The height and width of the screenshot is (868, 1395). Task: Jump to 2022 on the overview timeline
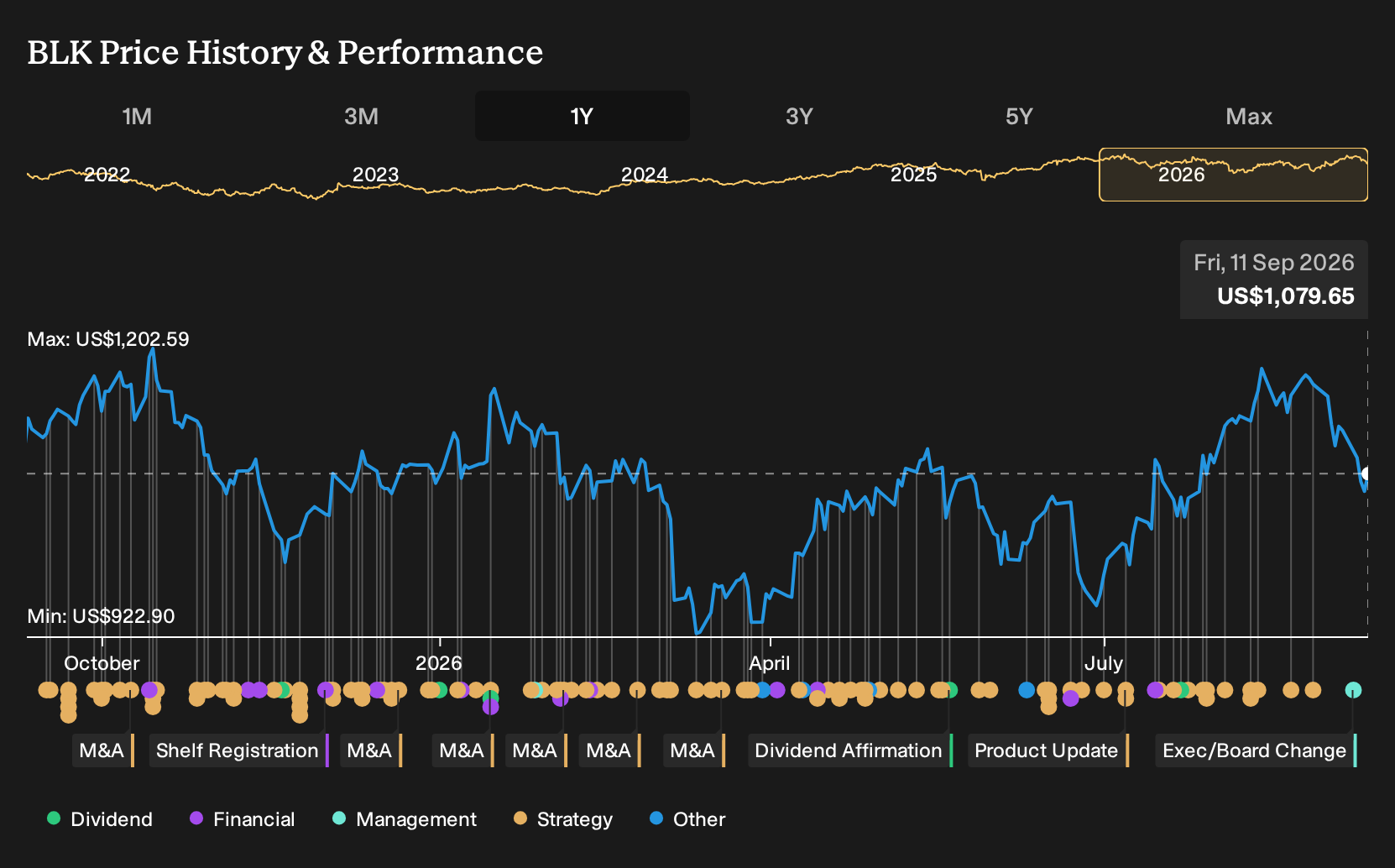[x=107, y=175]
